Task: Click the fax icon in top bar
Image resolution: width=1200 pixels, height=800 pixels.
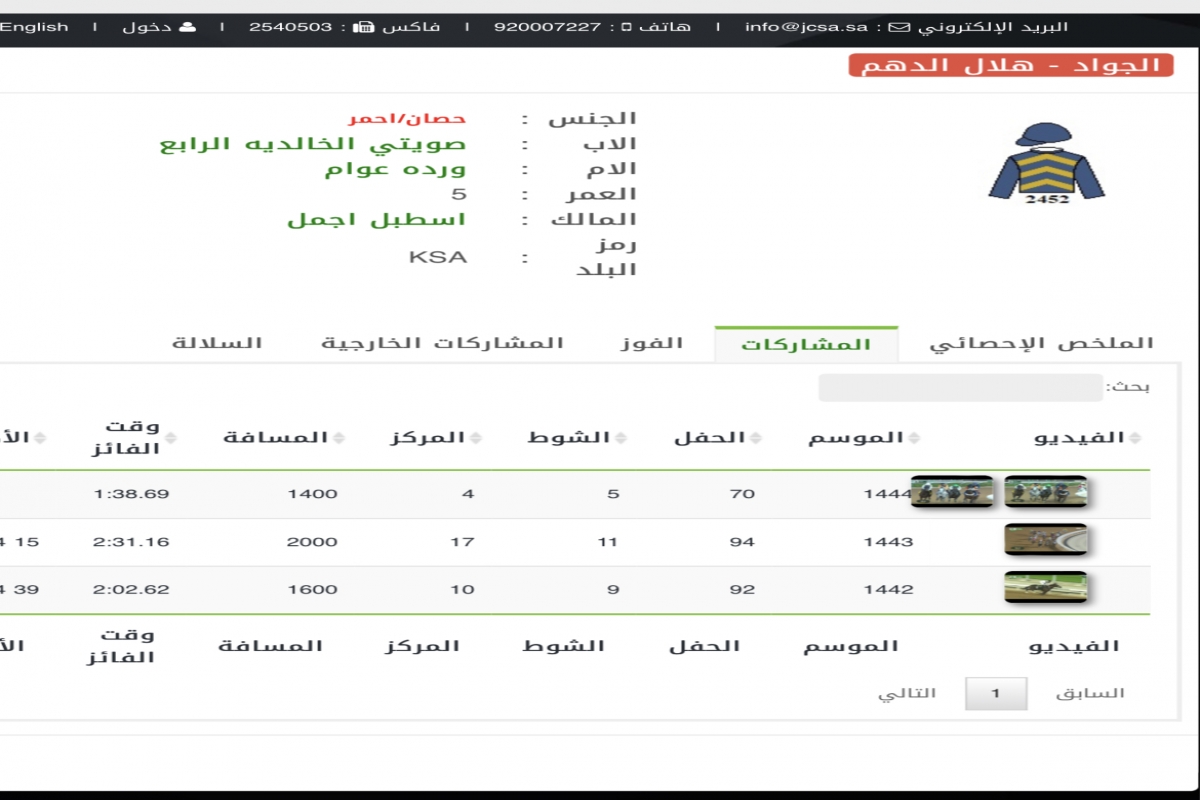Action: click(363, 27)
